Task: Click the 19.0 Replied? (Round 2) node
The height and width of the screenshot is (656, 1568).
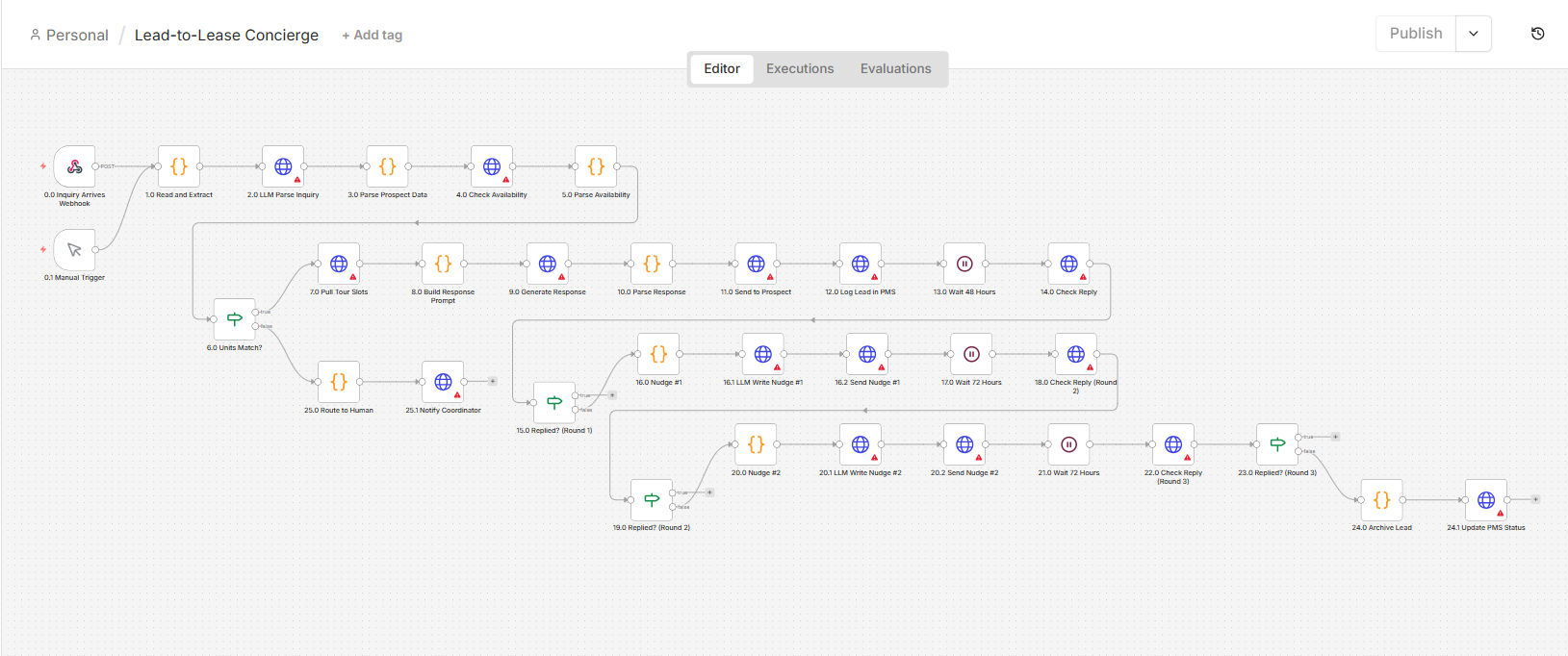Action: click(652, 500)
